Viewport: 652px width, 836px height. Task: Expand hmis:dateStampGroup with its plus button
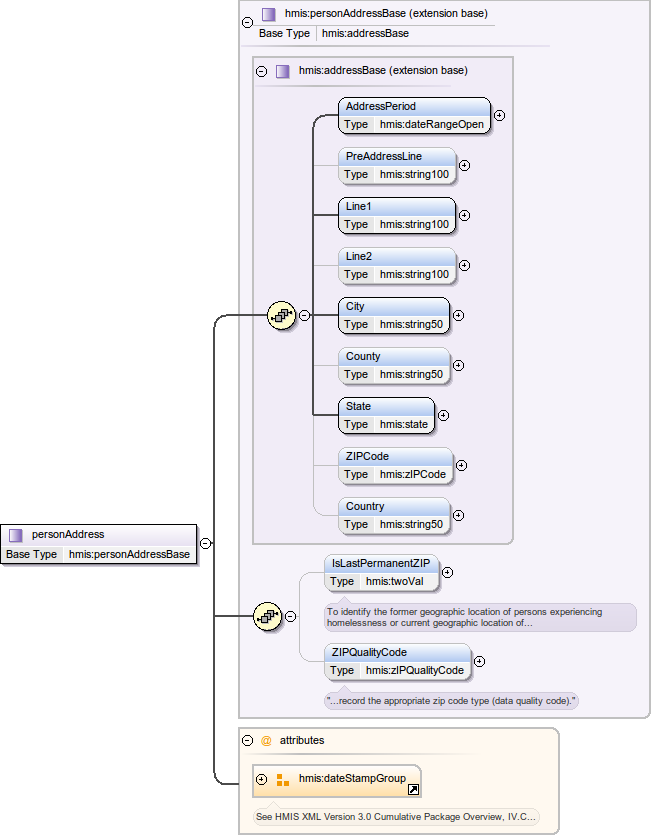click(x=262, y=779)
